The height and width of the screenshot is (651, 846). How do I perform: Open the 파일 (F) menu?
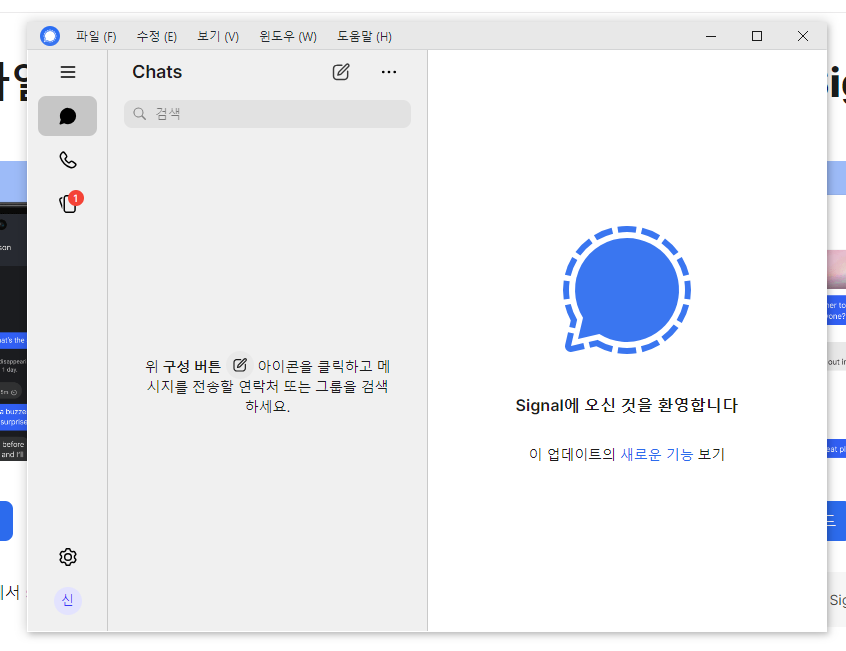96,36
